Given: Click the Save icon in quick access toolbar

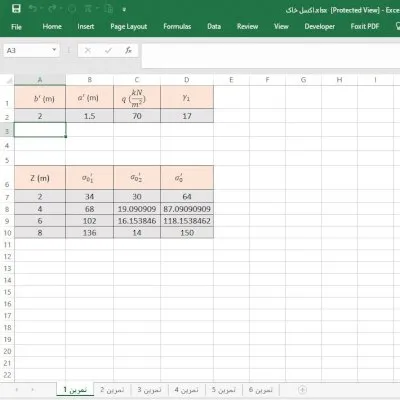Looking at the screenshot, I should pos(16,9).
